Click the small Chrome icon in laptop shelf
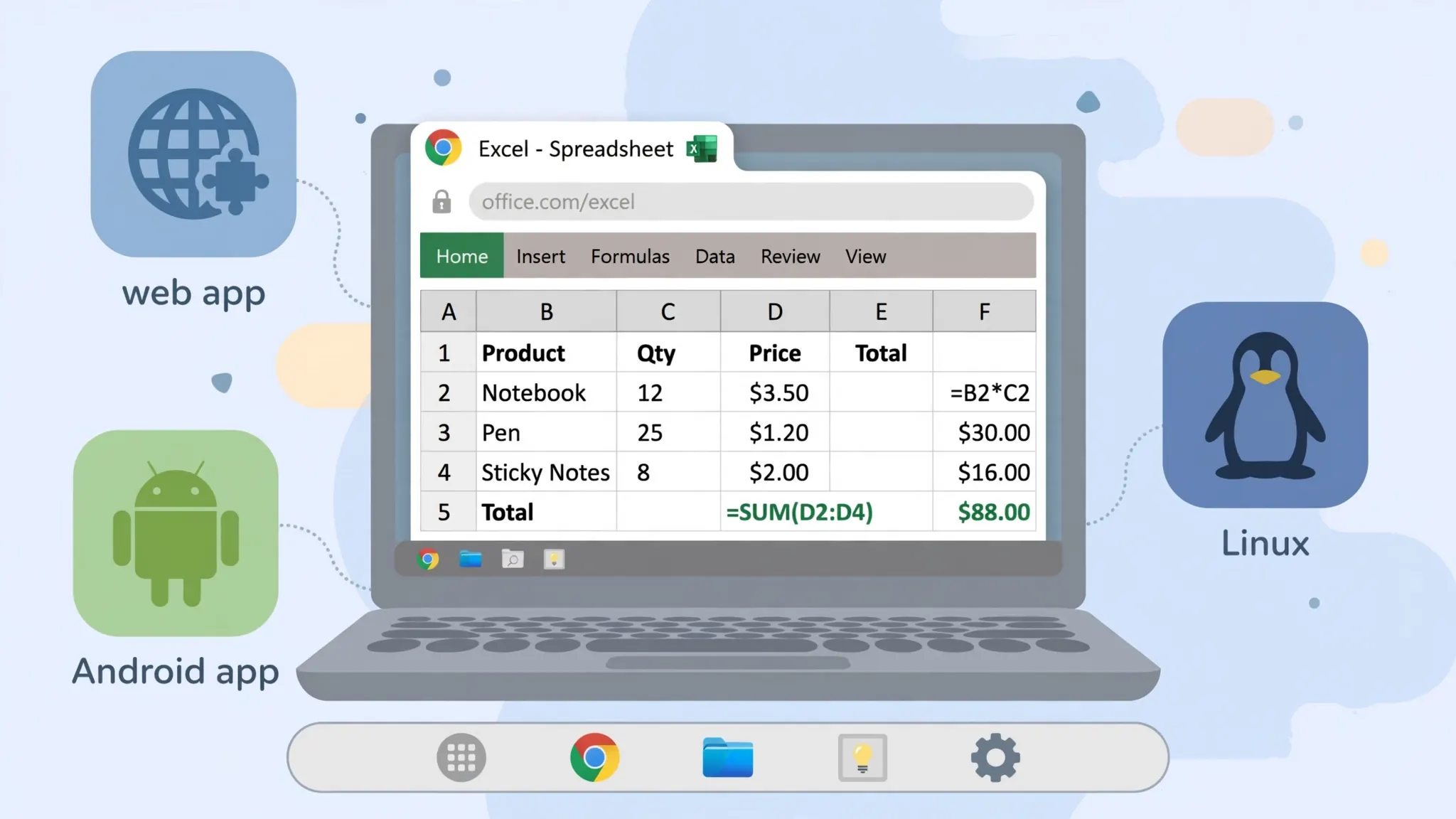Screen dimensions: 1456x819 point(428,560)
